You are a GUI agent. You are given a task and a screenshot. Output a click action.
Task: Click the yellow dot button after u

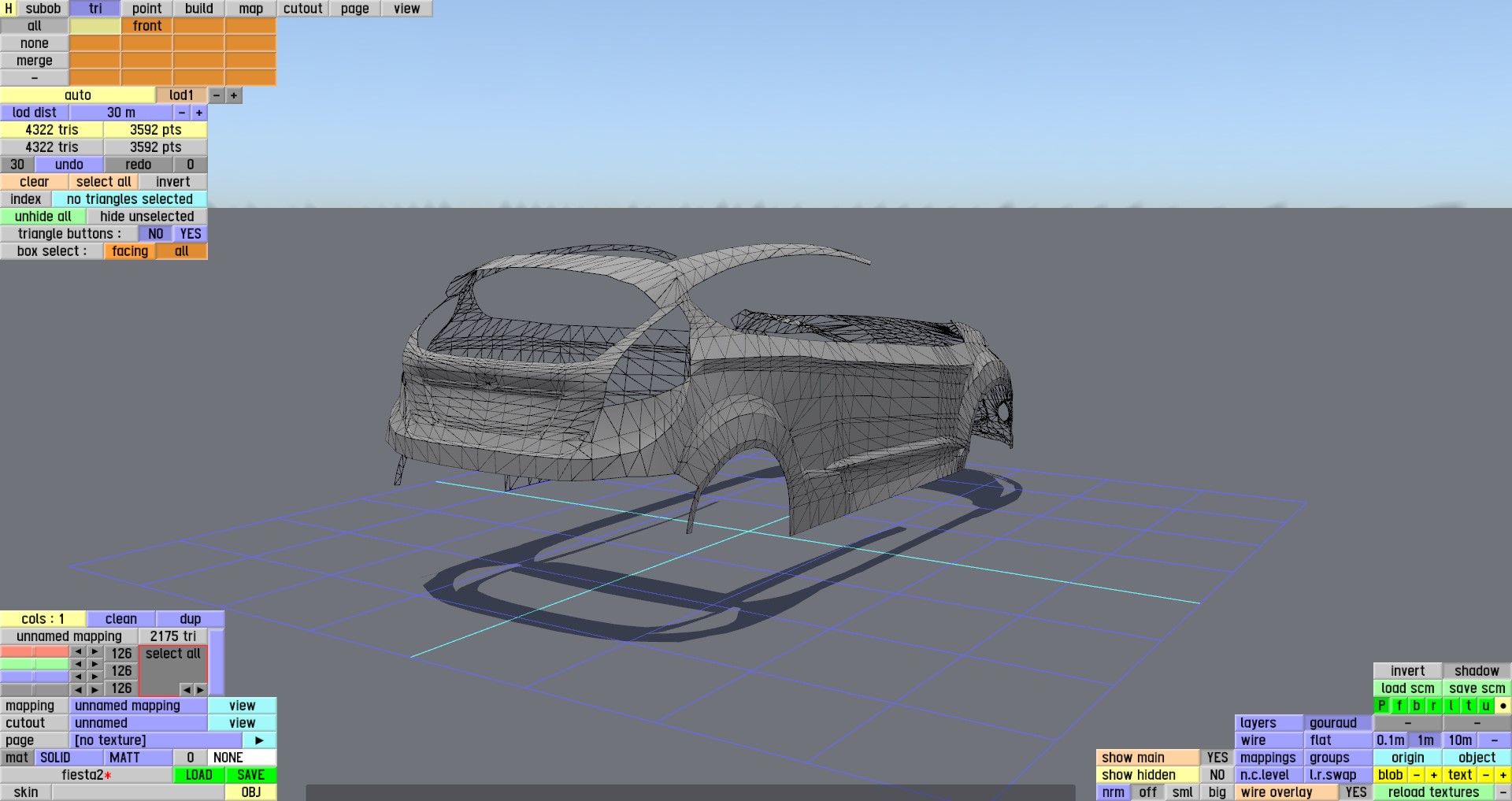pos(1503,706)
